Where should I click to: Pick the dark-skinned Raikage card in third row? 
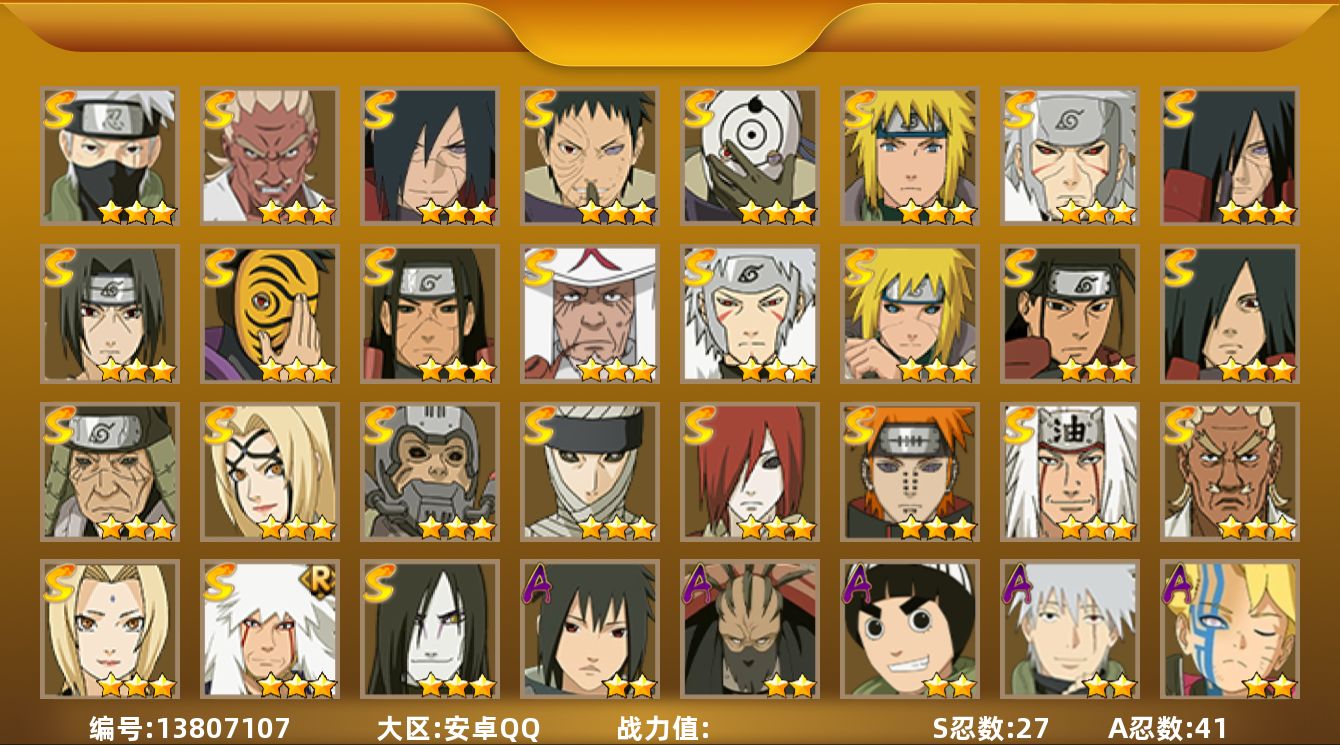1229,472
